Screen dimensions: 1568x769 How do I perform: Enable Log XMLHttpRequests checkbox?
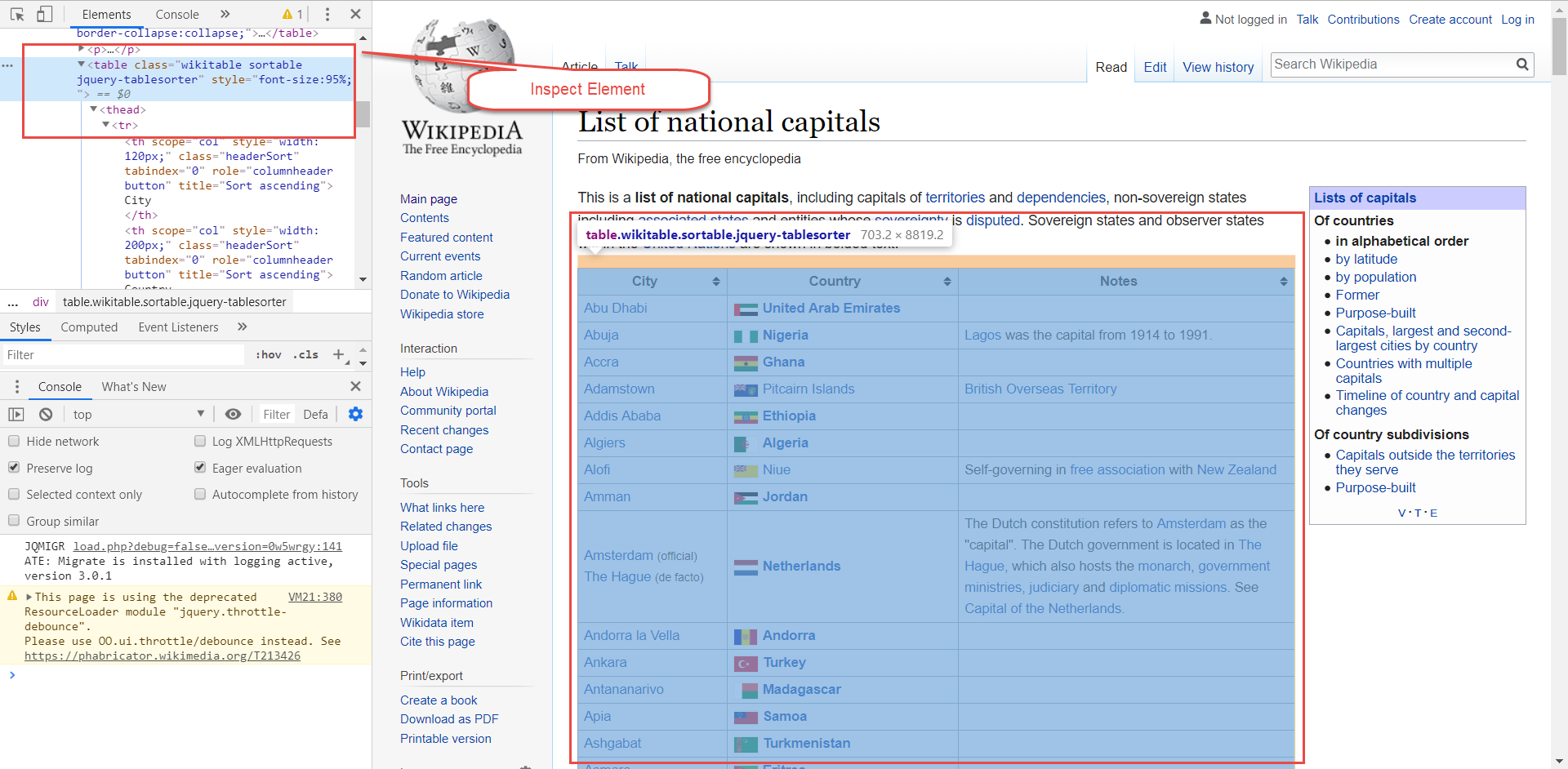[200, 441]
